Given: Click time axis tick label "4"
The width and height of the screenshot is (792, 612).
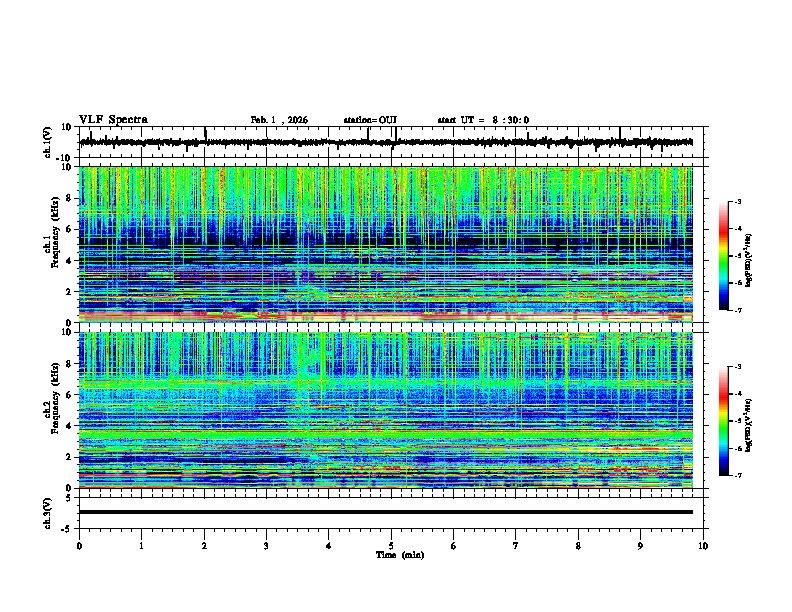Looking at the screenshot, I should click(x=329, y=546).
